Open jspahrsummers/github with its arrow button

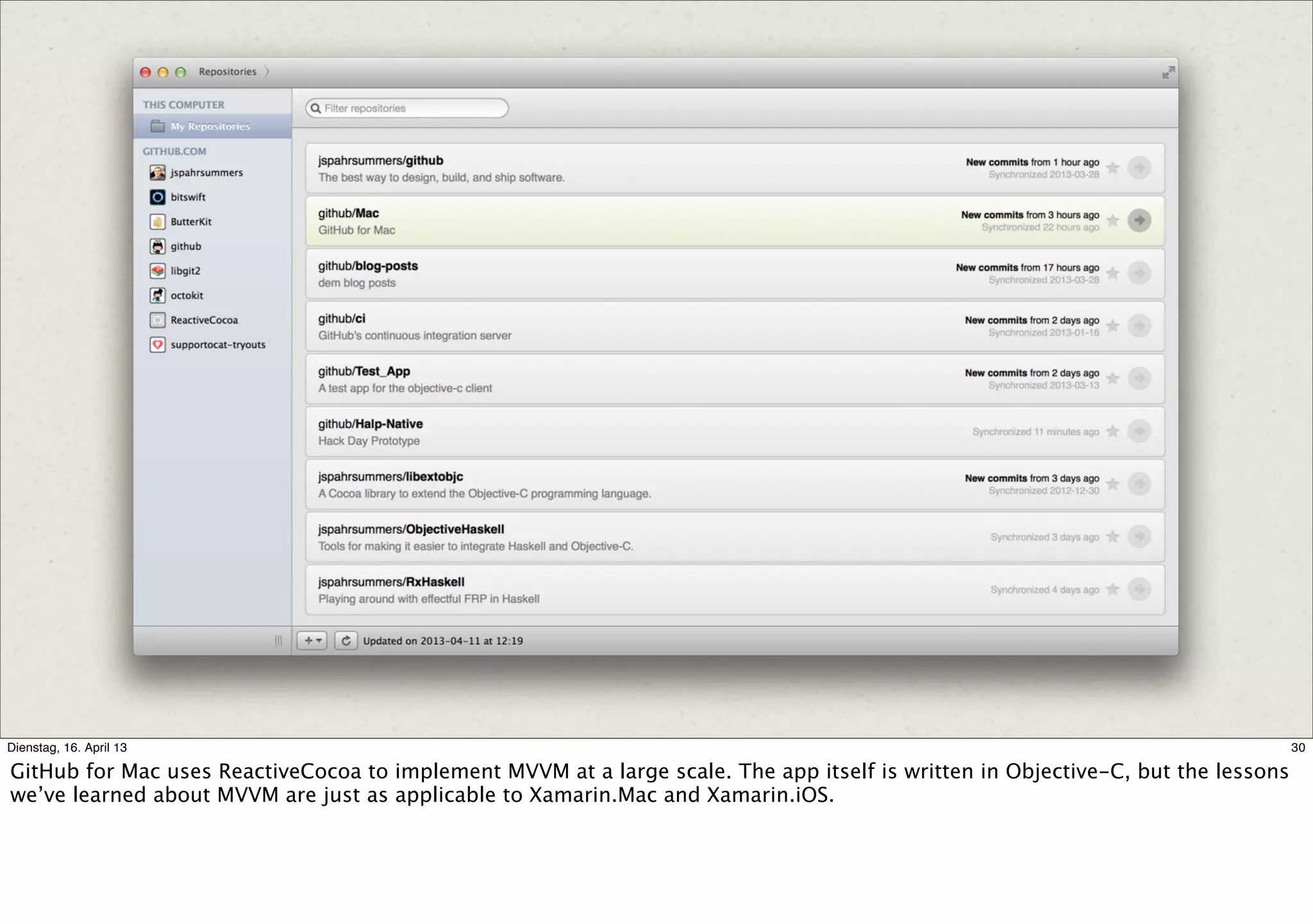coord(1139,168)
